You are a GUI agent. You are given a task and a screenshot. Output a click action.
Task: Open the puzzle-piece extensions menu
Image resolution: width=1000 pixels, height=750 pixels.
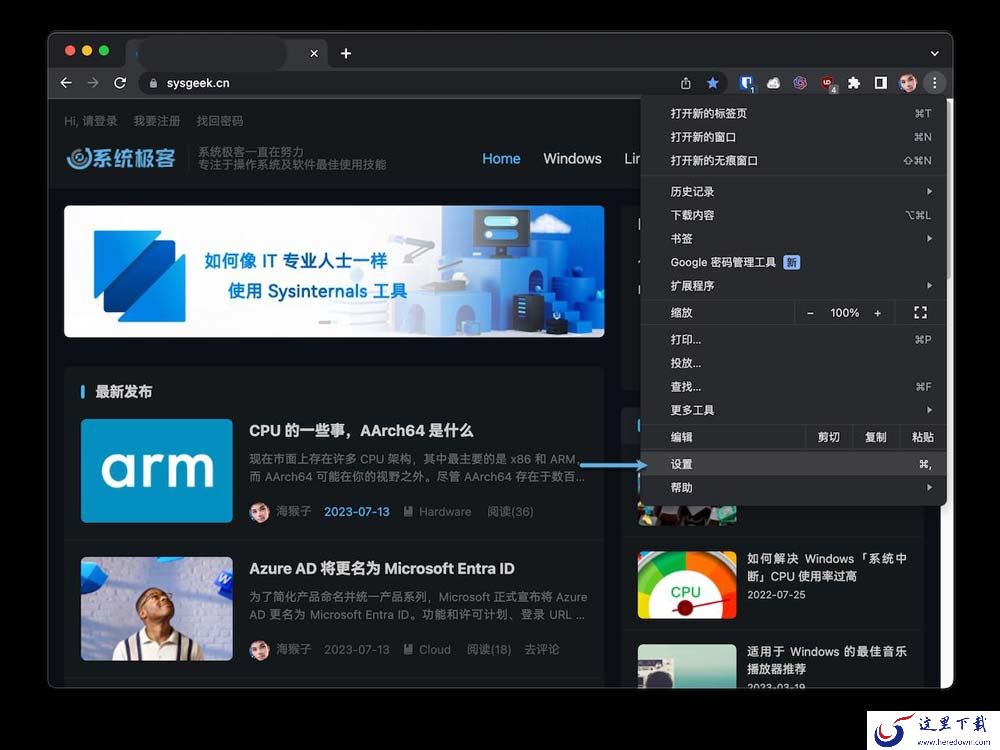click(853, 83)
